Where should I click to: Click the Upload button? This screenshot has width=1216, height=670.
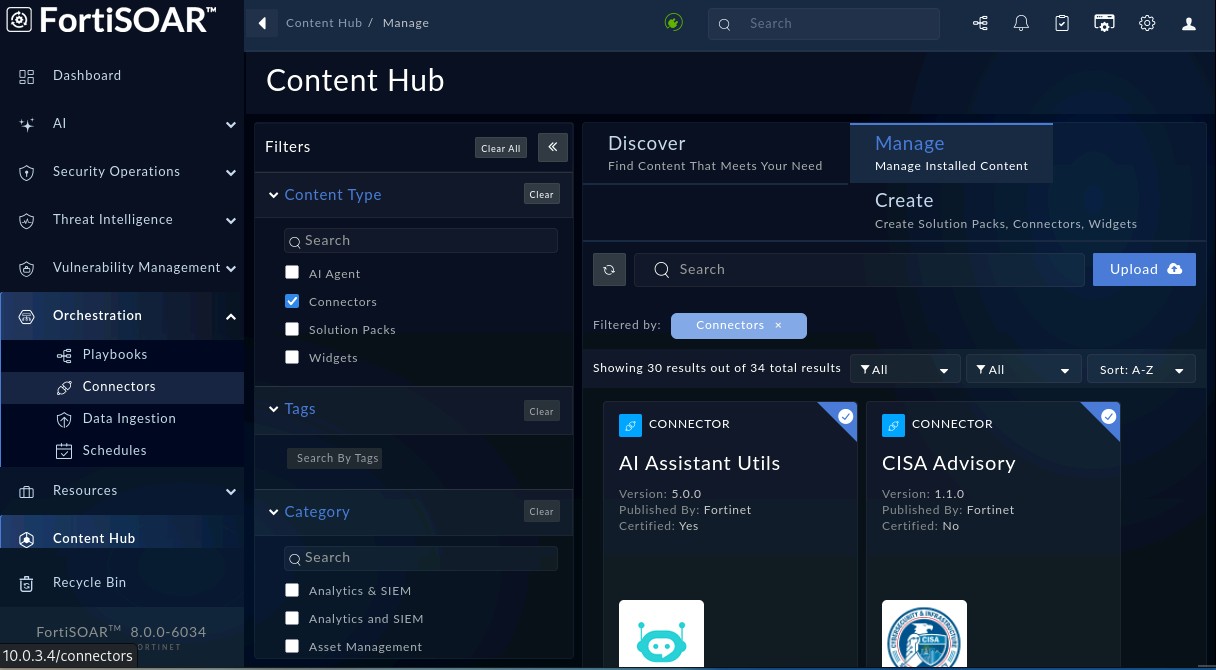1144,269
